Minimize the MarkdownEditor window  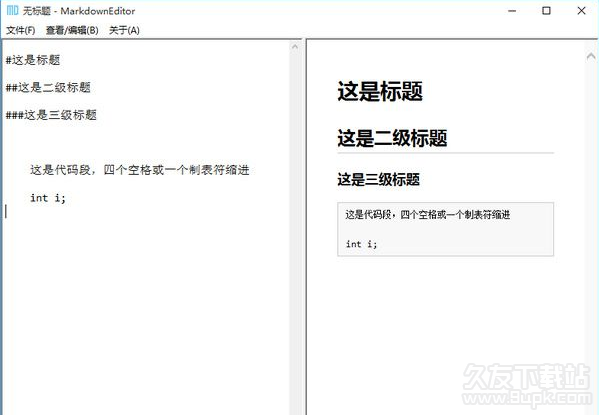[512, 11]
